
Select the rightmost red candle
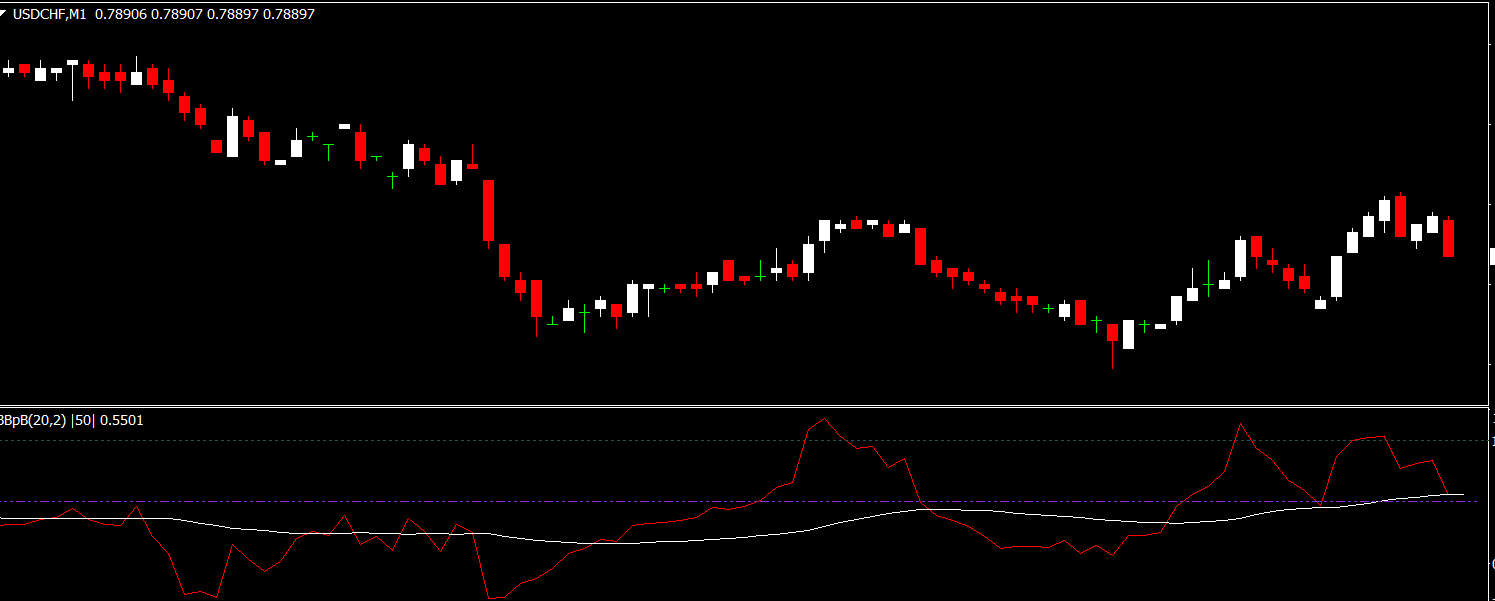pyautogui.click(x=1448, y=238)
